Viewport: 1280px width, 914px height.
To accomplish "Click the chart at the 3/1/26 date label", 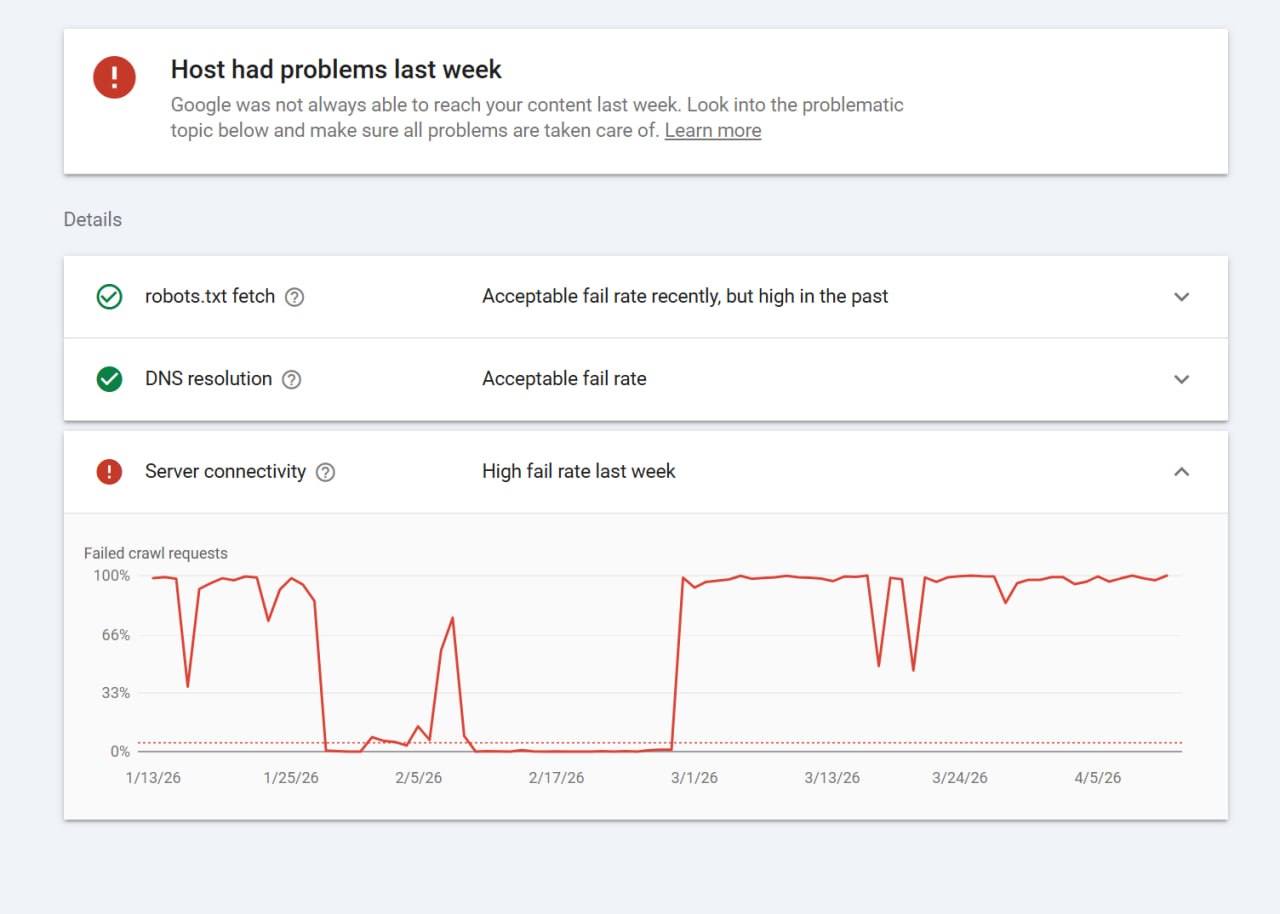I will 694,778.
